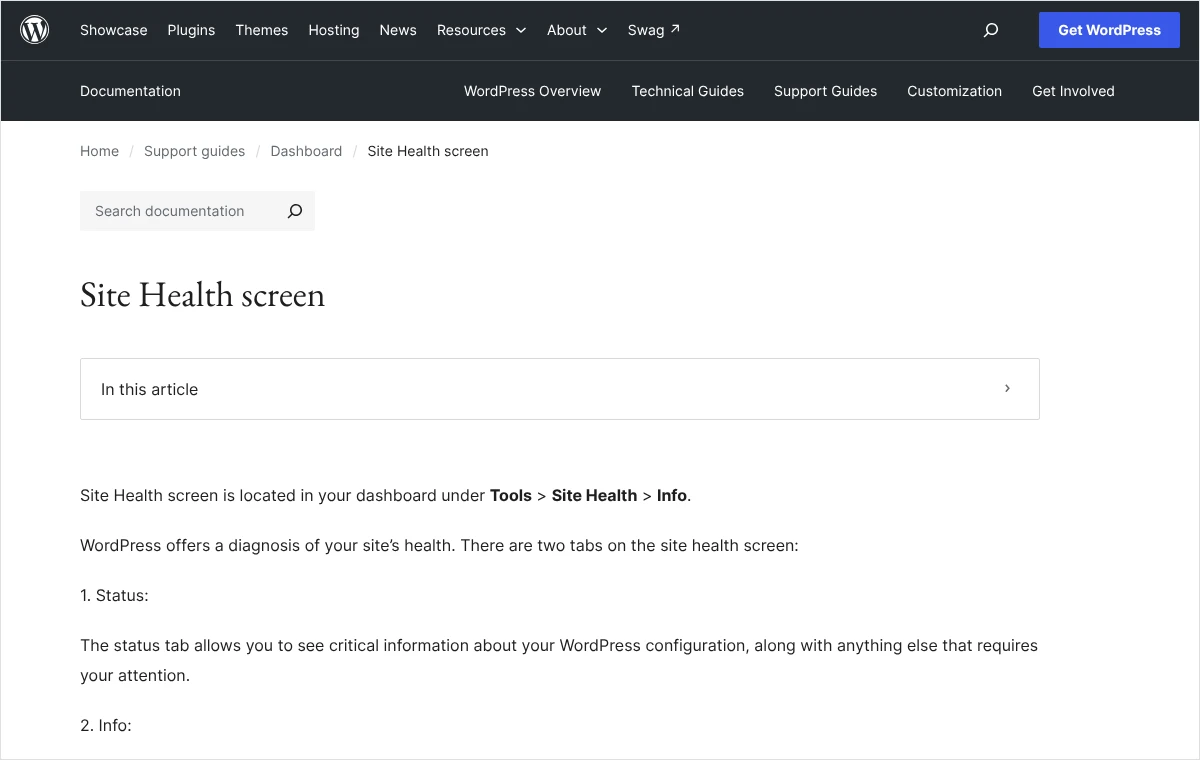Click the '2. Info:' text
This screenshot has height=760, width=1200.
(106, 725)
